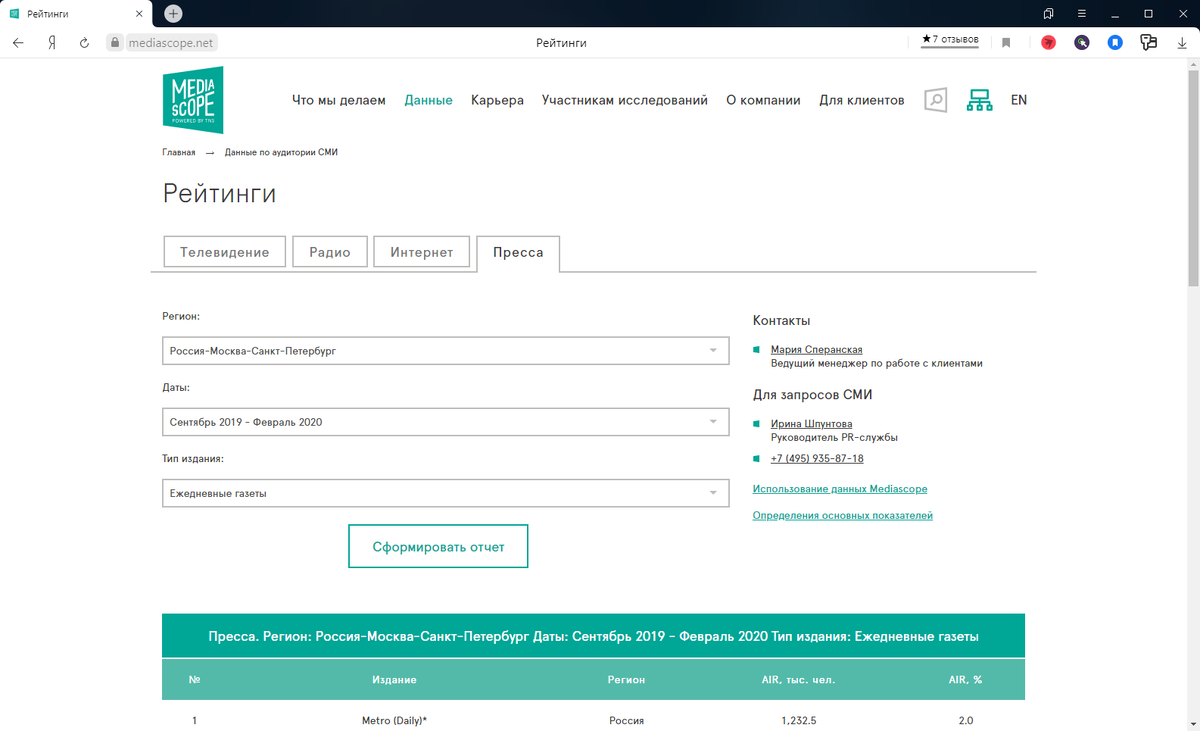Open the Данные menu item
This screenshot has width=1200, height=731.
point(428,100)
